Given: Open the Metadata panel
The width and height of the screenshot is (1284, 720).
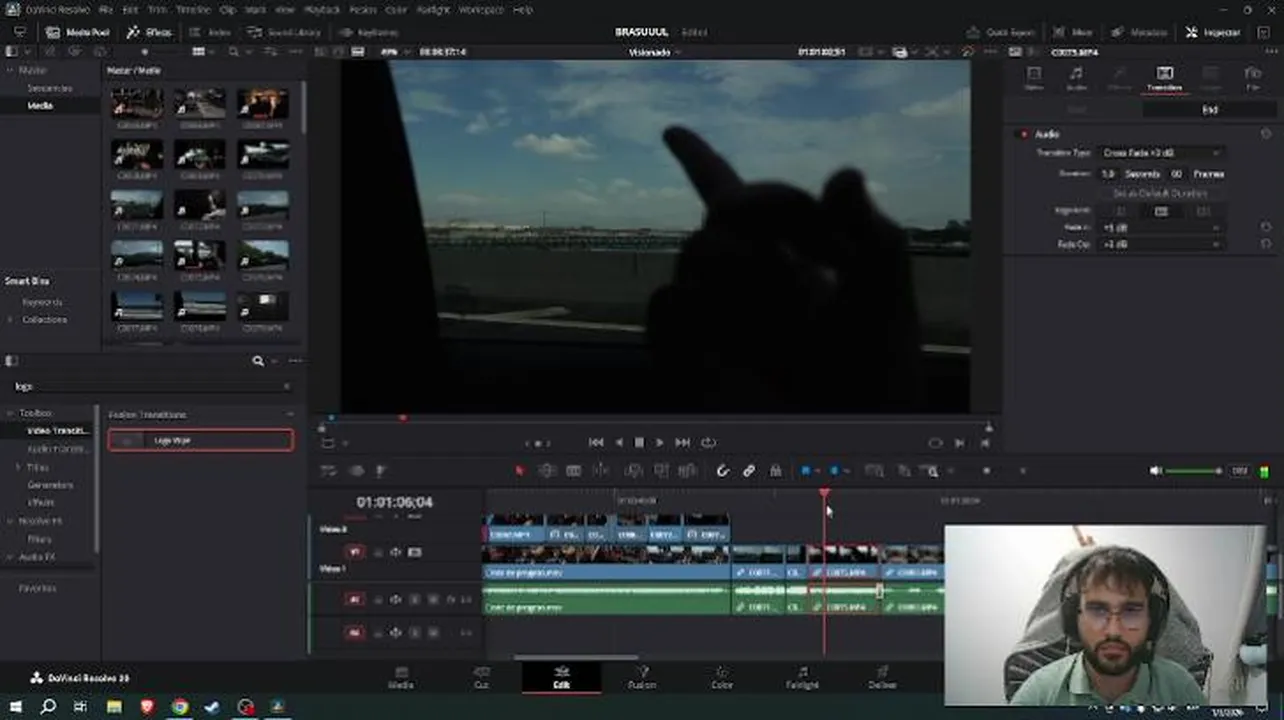Looking at the screenshot, I should coord(1139,32).
